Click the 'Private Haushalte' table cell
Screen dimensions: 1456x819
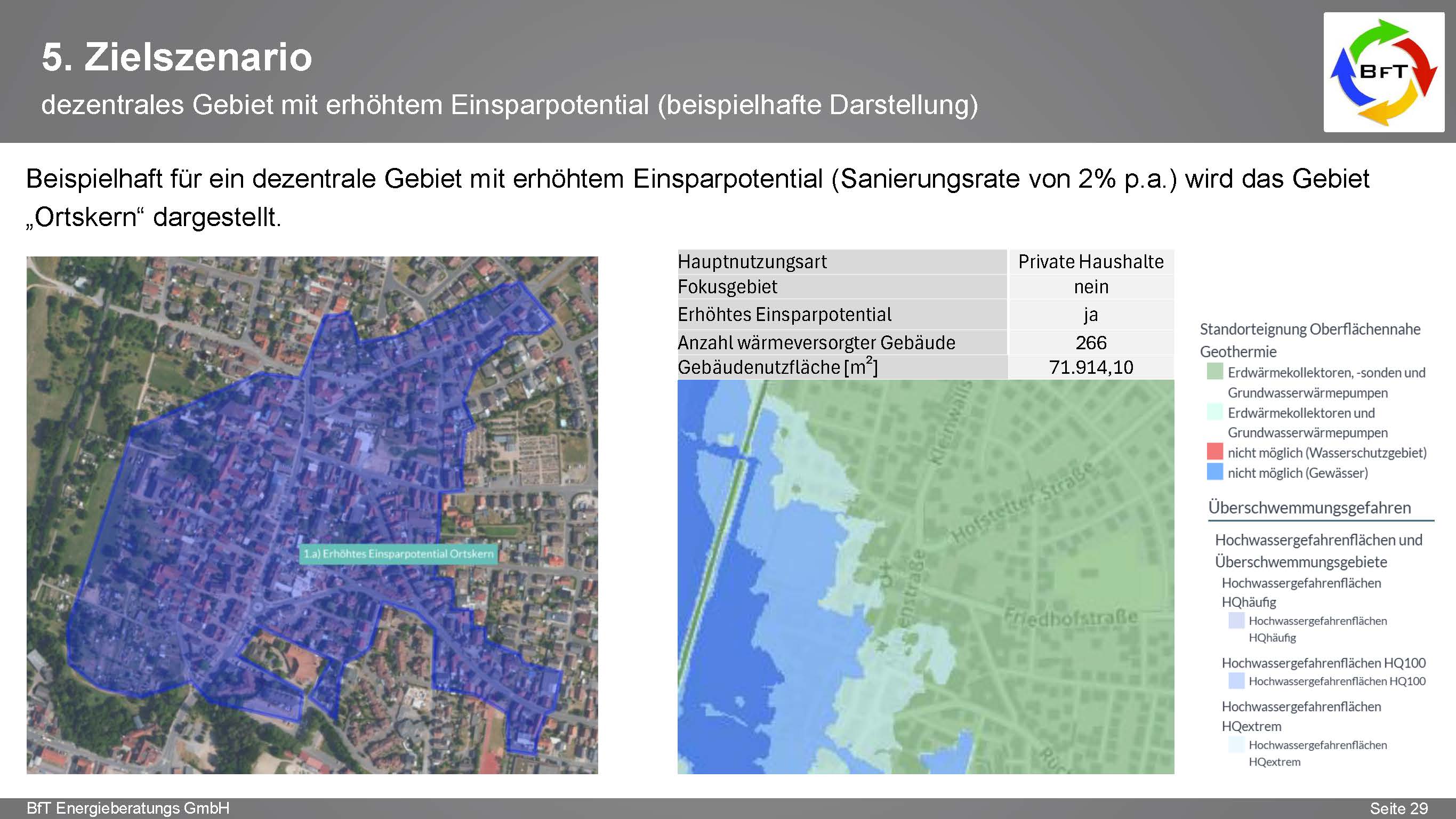coord(1090,262)
